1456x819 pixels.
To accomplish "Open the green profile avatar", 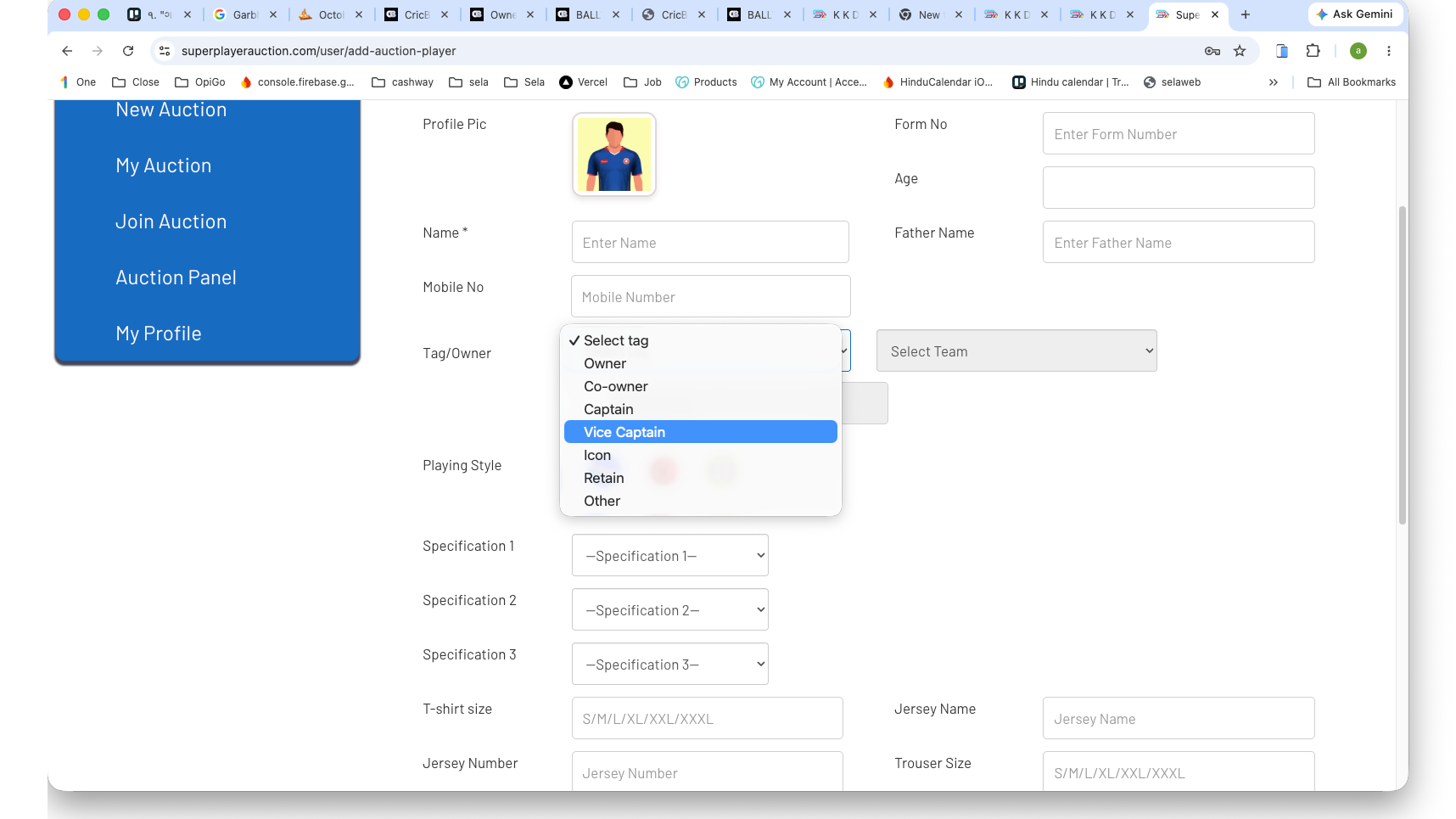I will point(1358,51).
